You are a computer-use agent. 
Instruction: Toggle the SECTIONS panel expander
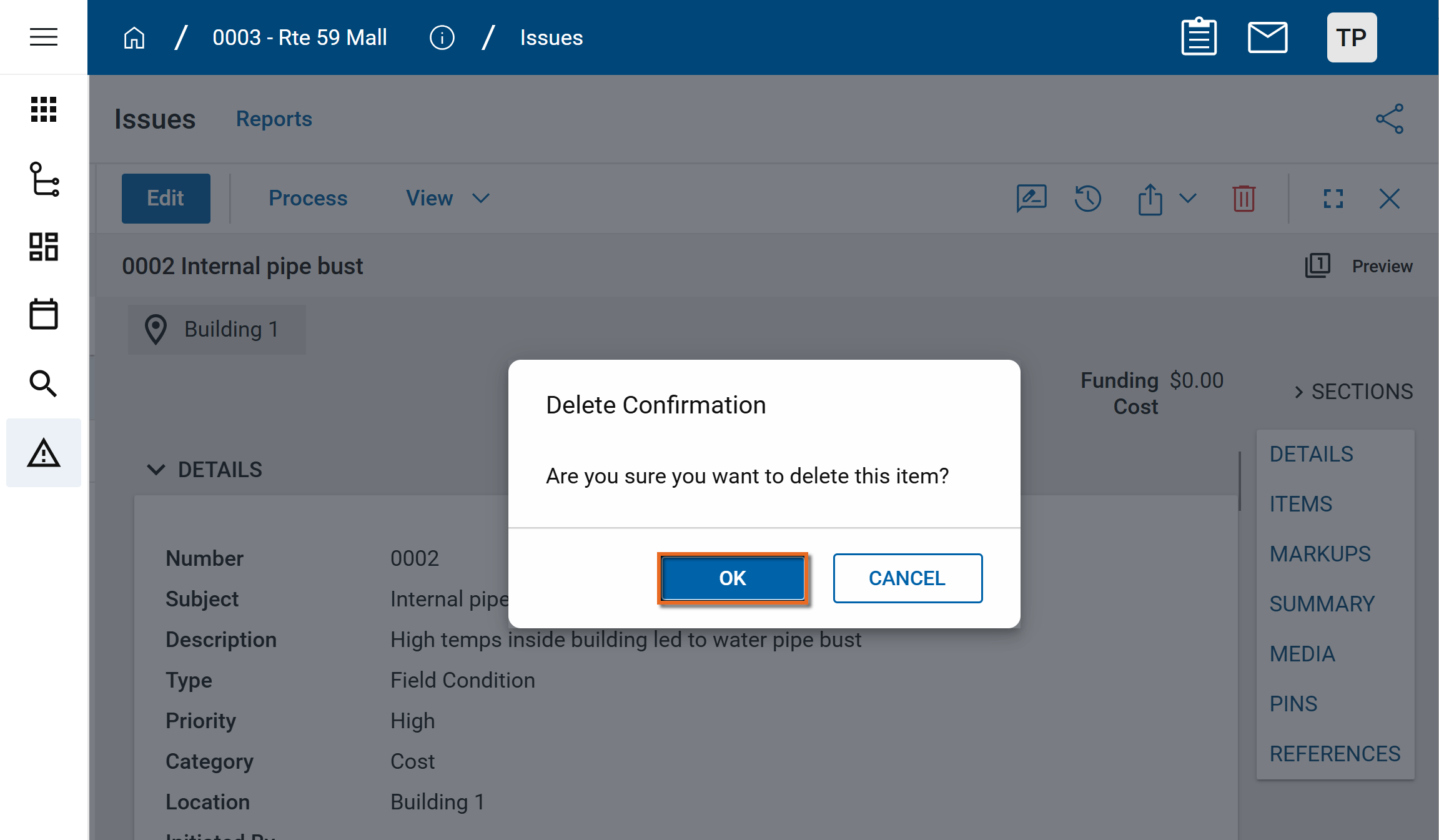click(x=1299, y=392)
